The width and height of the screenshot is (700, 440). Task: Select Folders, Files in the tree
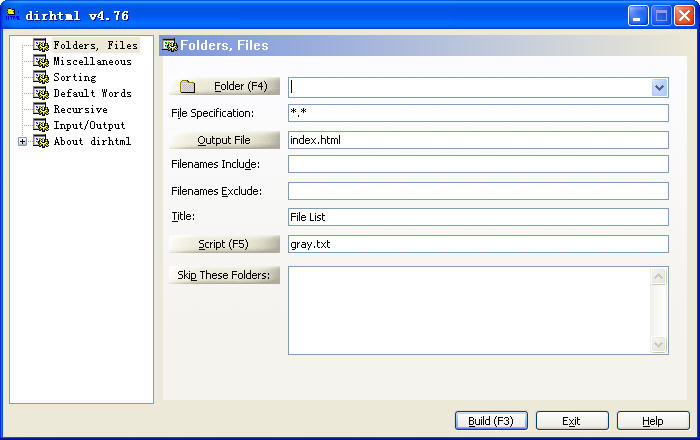tap(96, 45)
